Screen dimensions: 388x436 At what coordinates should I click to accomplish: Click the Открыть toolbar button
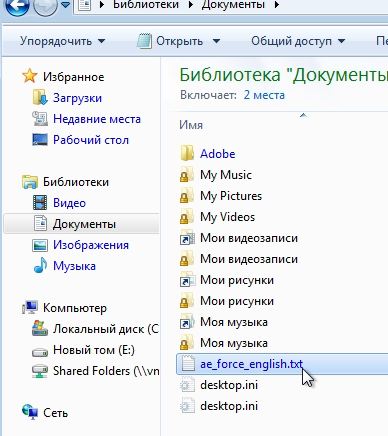coord(179,41)
